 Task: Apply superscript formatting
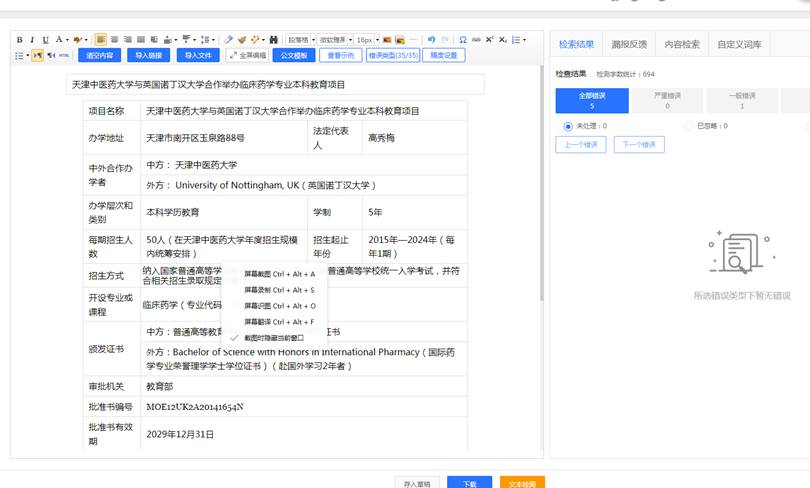click(x=489, y=39)
